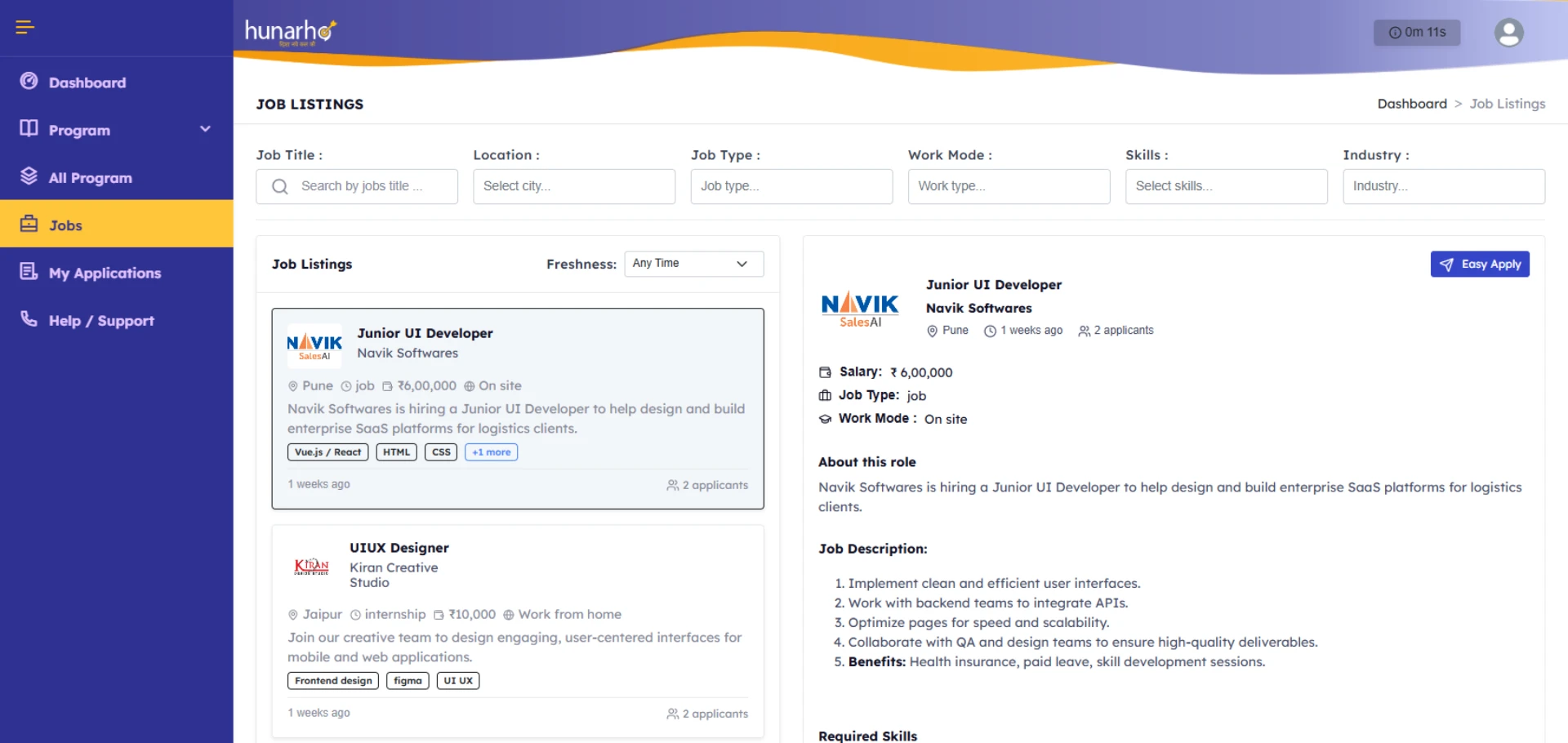Select the Vue.js / React skill chip
Image resolution: width=1568 pixels, height=743 pixels.
tap(327, 452)
